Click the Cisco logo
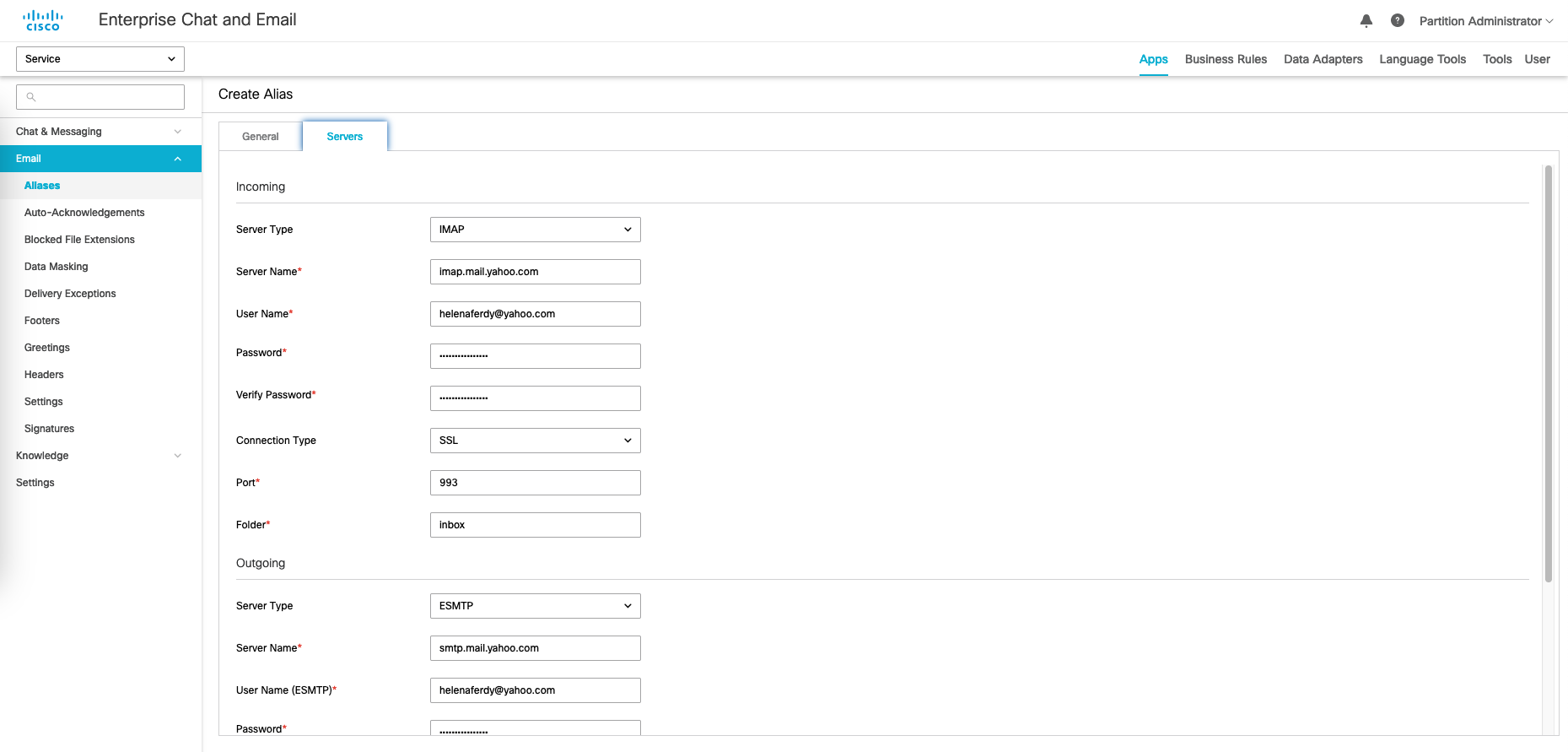Image resolution: width=1568 pixels, height=752 pixels. (43, 20)
